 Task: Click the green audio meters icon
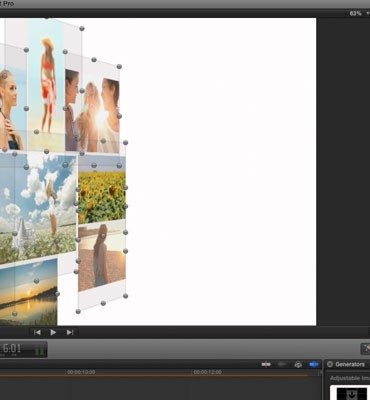pyautogui.click(x=40, y=350)
